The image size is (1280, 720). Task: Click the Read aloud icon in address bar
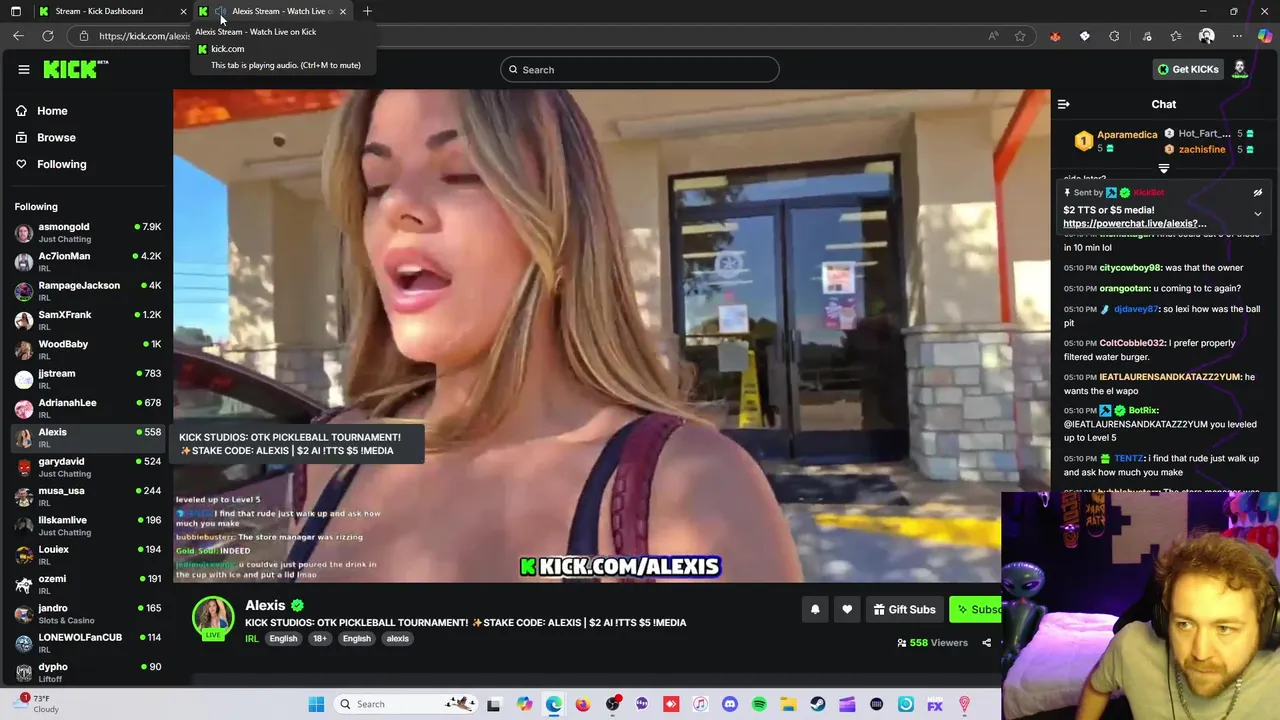pos(993,36)
